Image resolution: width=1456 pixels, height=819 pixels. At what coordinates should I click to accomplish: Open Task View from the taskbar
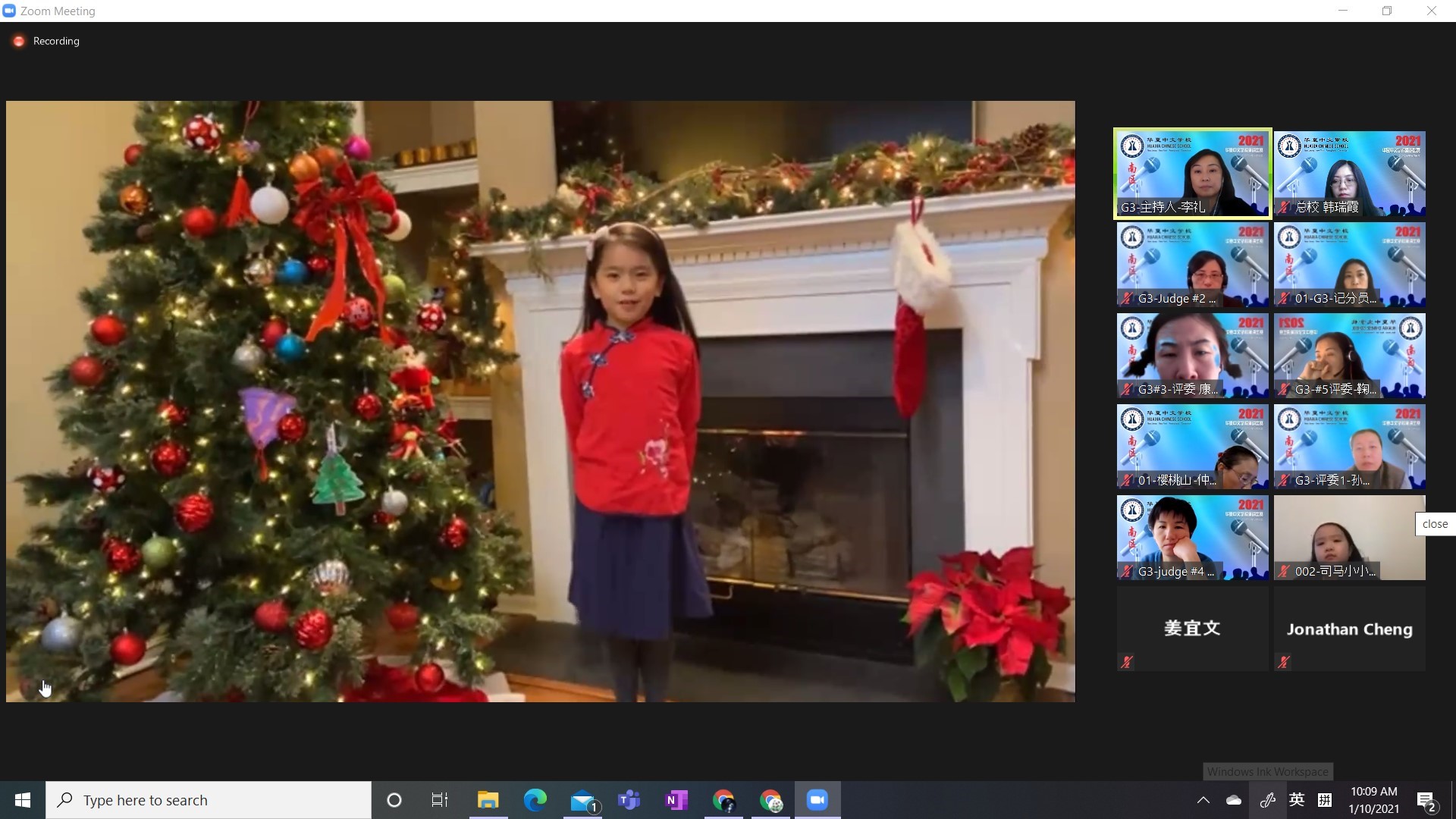click(x=440, y=800)
